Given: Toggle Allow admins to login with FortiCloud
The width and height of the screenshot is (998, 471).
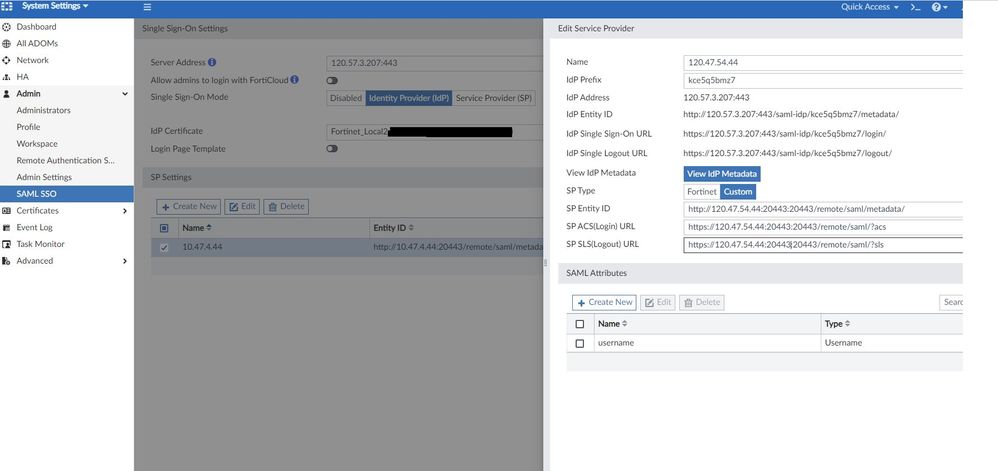Looking at the screenshot, I should coord(332,81).
